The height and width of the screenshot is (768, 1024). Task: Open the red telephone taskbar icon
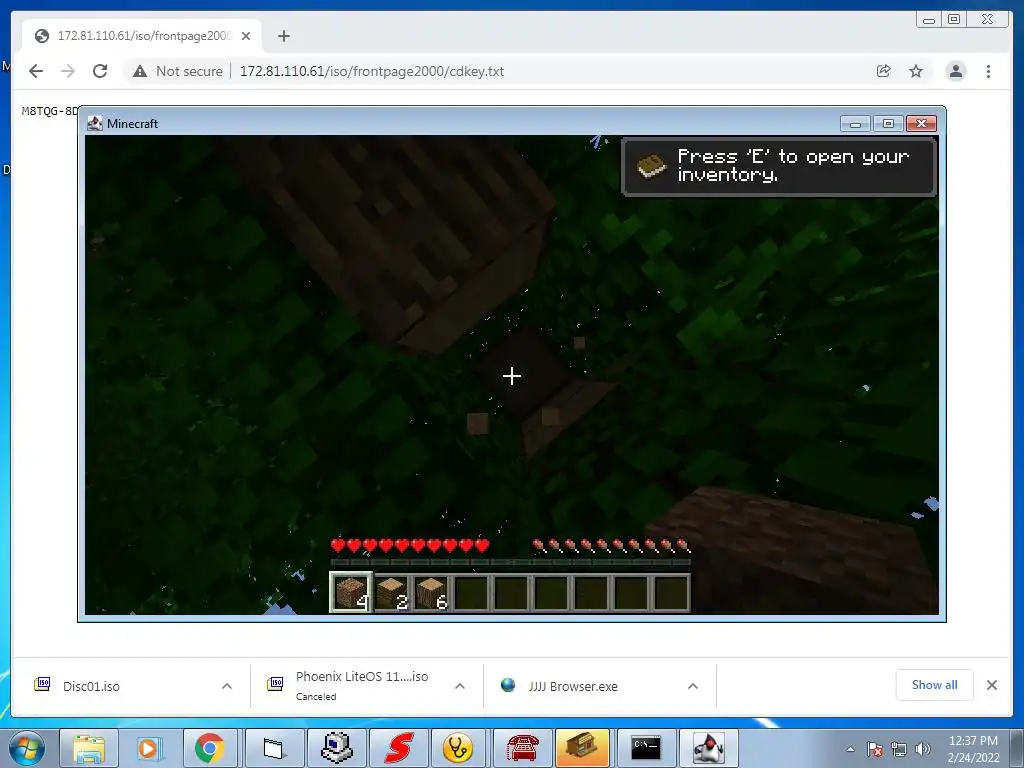pyautogui.click(x=523, y=748)
